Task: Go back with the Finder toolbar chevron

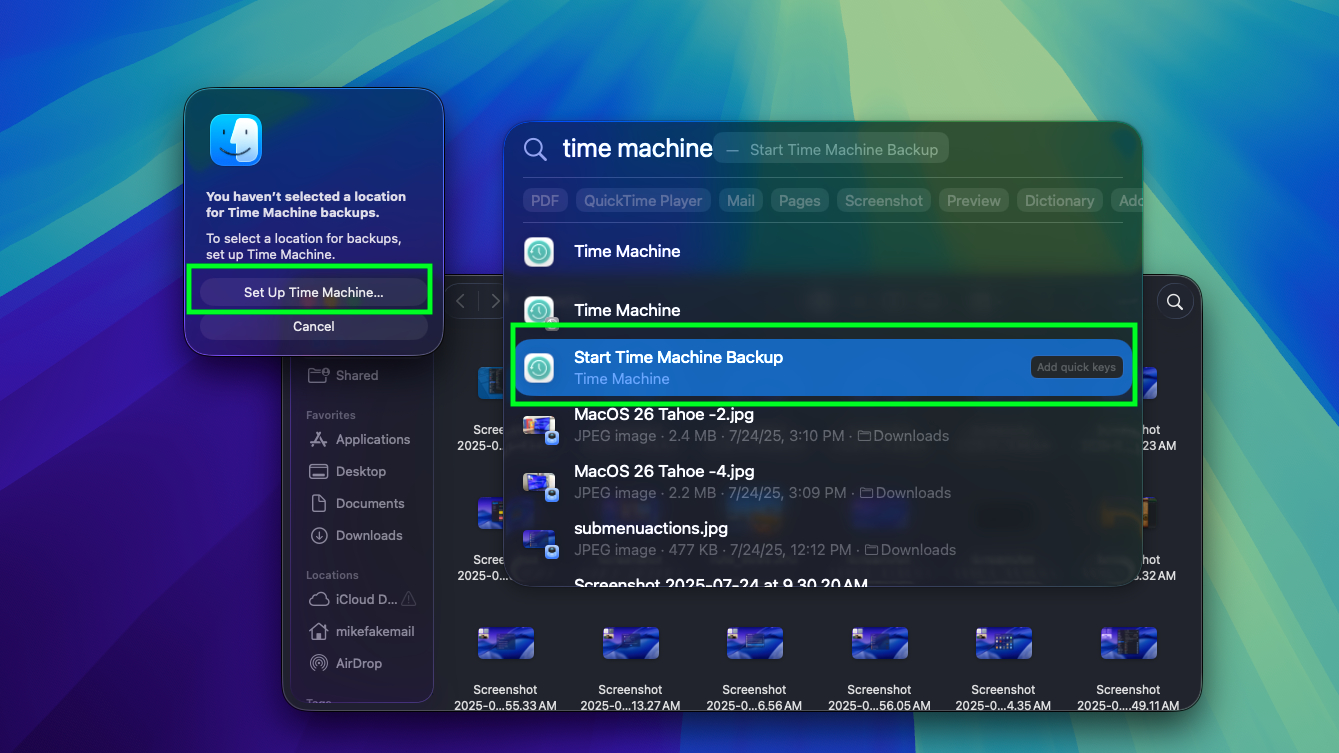Action: click(461, 301)
